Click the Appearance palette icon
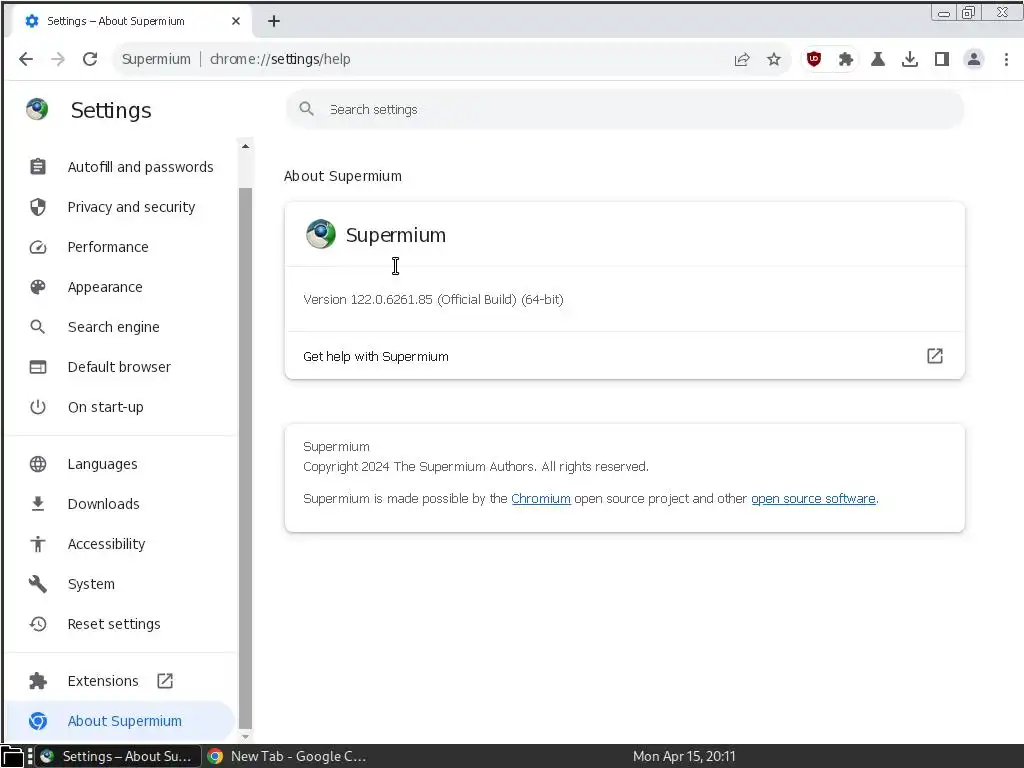 (x=38, y=287)
